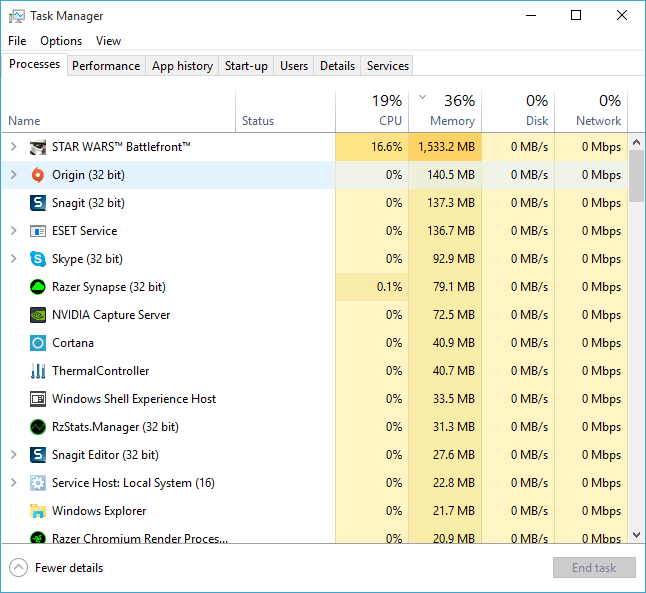Select the NVIDIA Capture Server name

click(x=111, y=315)
